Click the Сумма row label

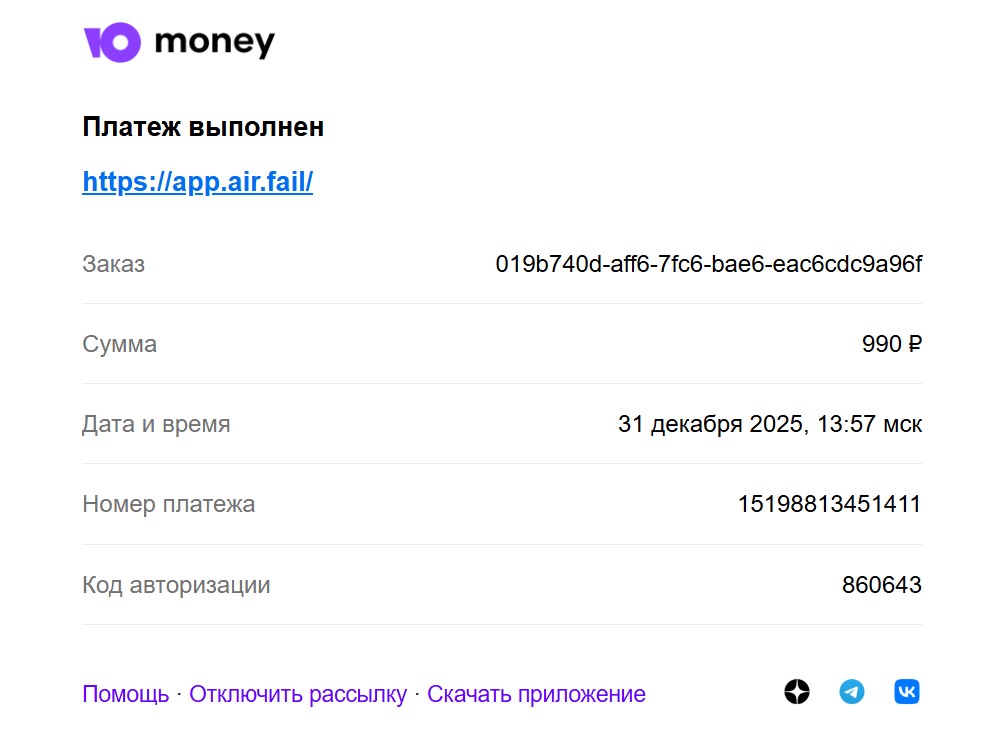click(x=119, y=344)
